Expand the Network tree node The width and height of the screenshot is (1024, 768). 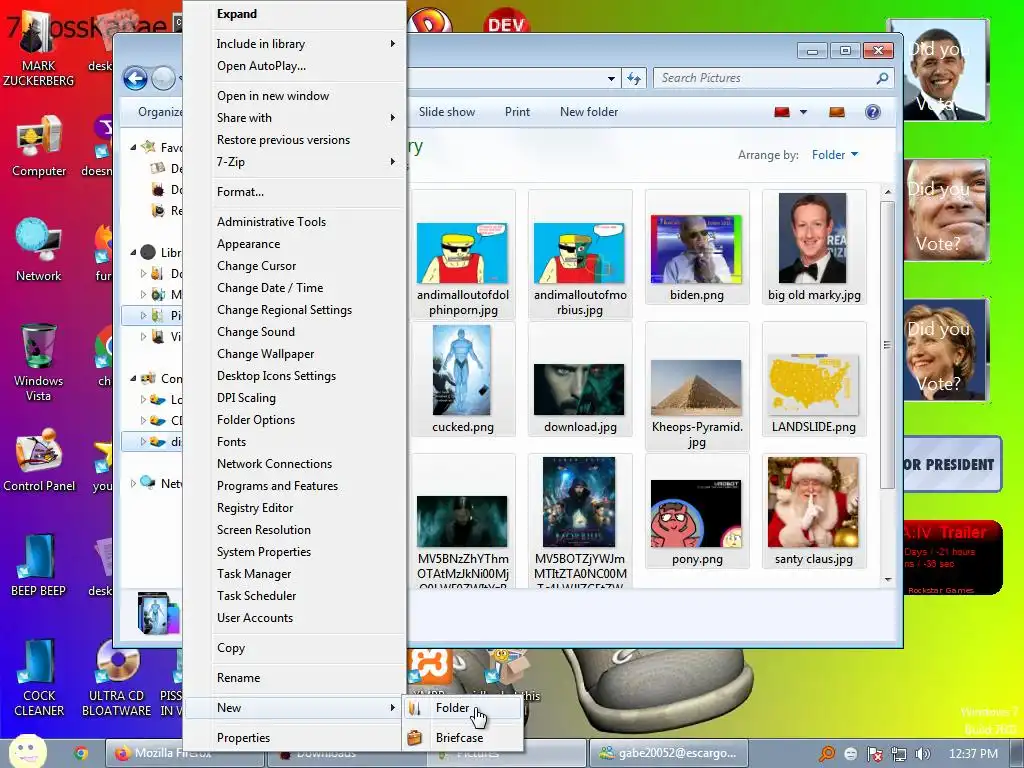pos(133,483)
